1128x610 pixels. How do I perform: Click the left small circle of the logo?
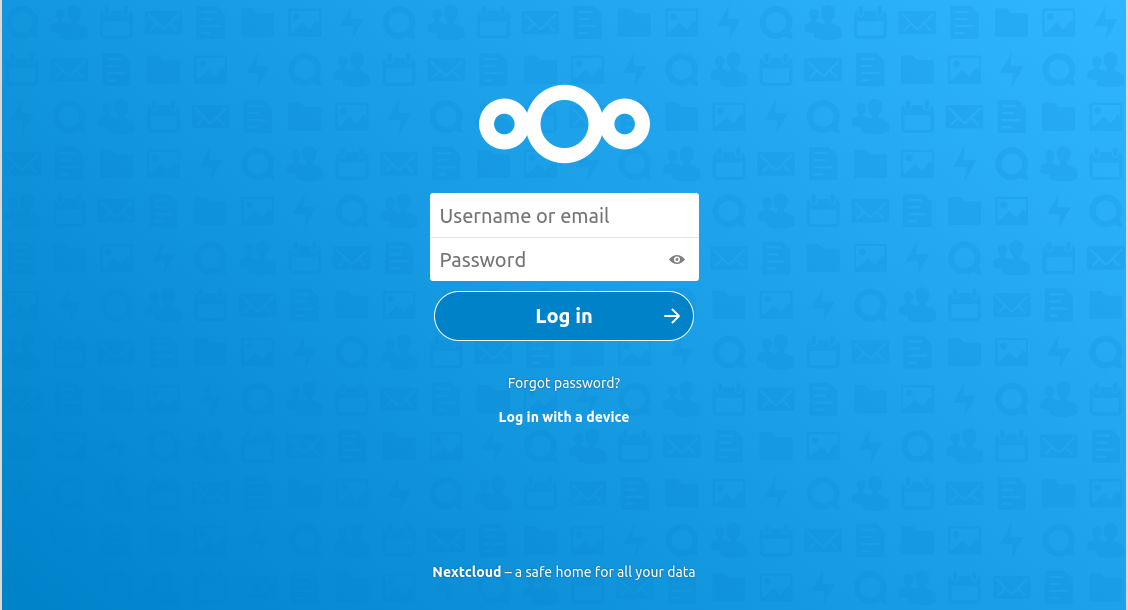click(x=505, y=124)
